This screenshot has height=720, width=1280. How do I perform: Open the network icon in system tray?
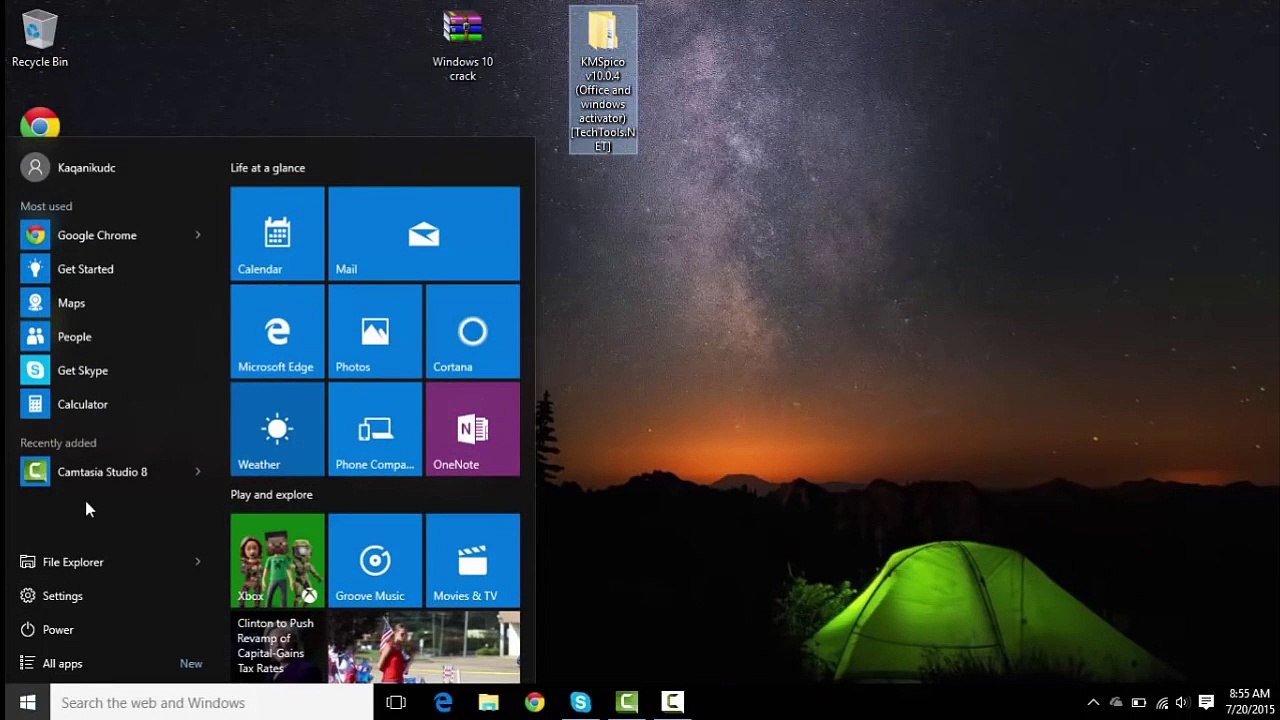1161,702
